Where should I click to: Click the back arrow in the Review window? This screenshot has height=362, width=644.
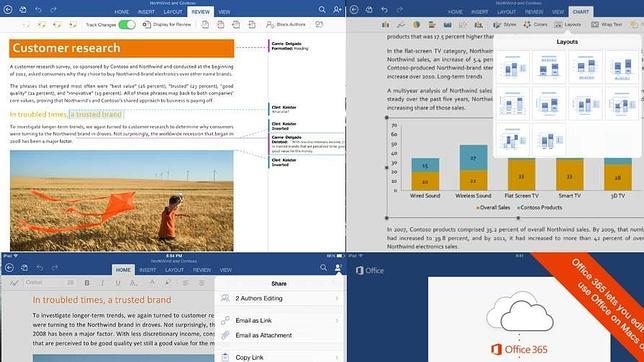8,9
